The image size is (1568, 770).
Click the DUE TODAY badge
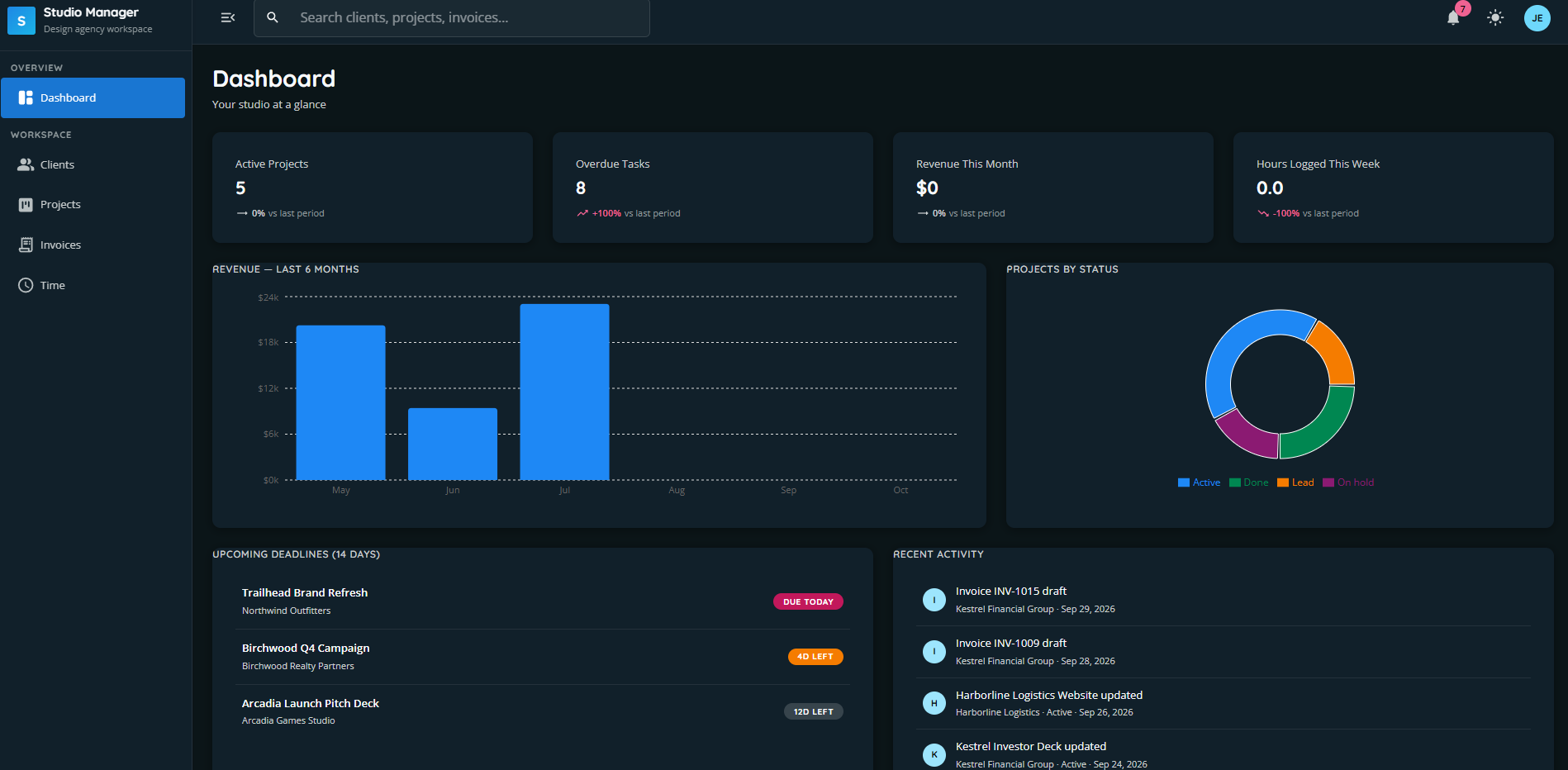click(x=808, y=601)
